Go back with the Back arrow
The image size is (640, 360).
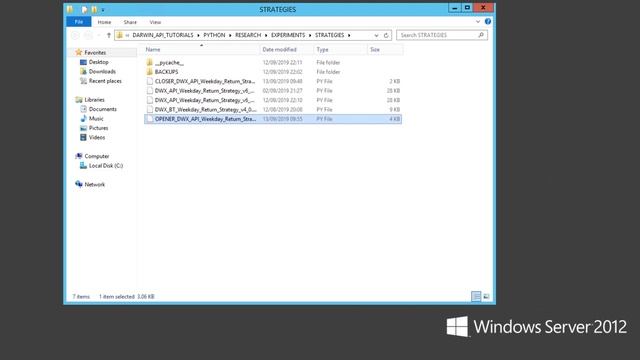tap(75, 36)
